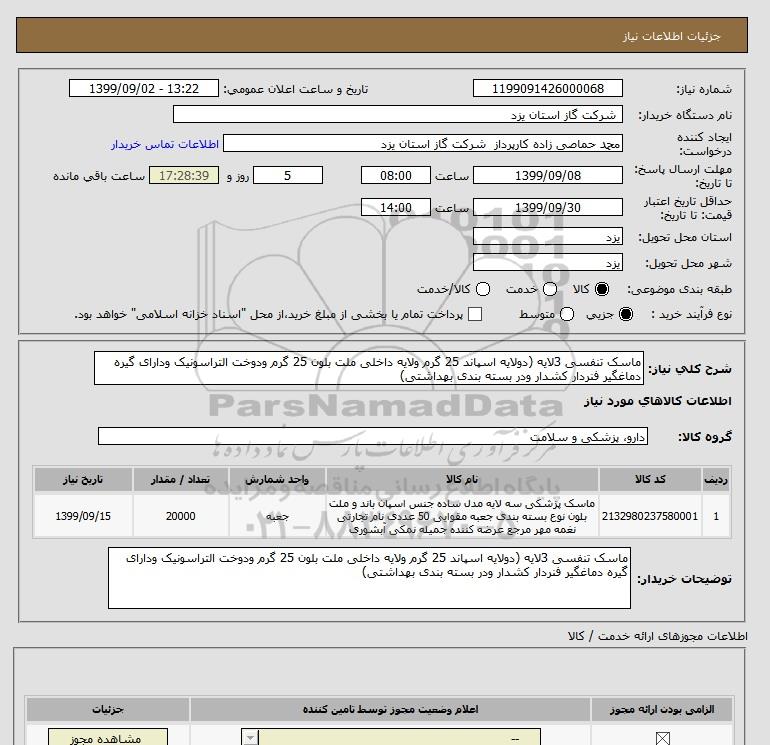This screenshot has width=770, height=745.
Task: Click the اطلاعات مجوزهای ارائه خدمت / کالا heading
Action: tap(658, 636)
